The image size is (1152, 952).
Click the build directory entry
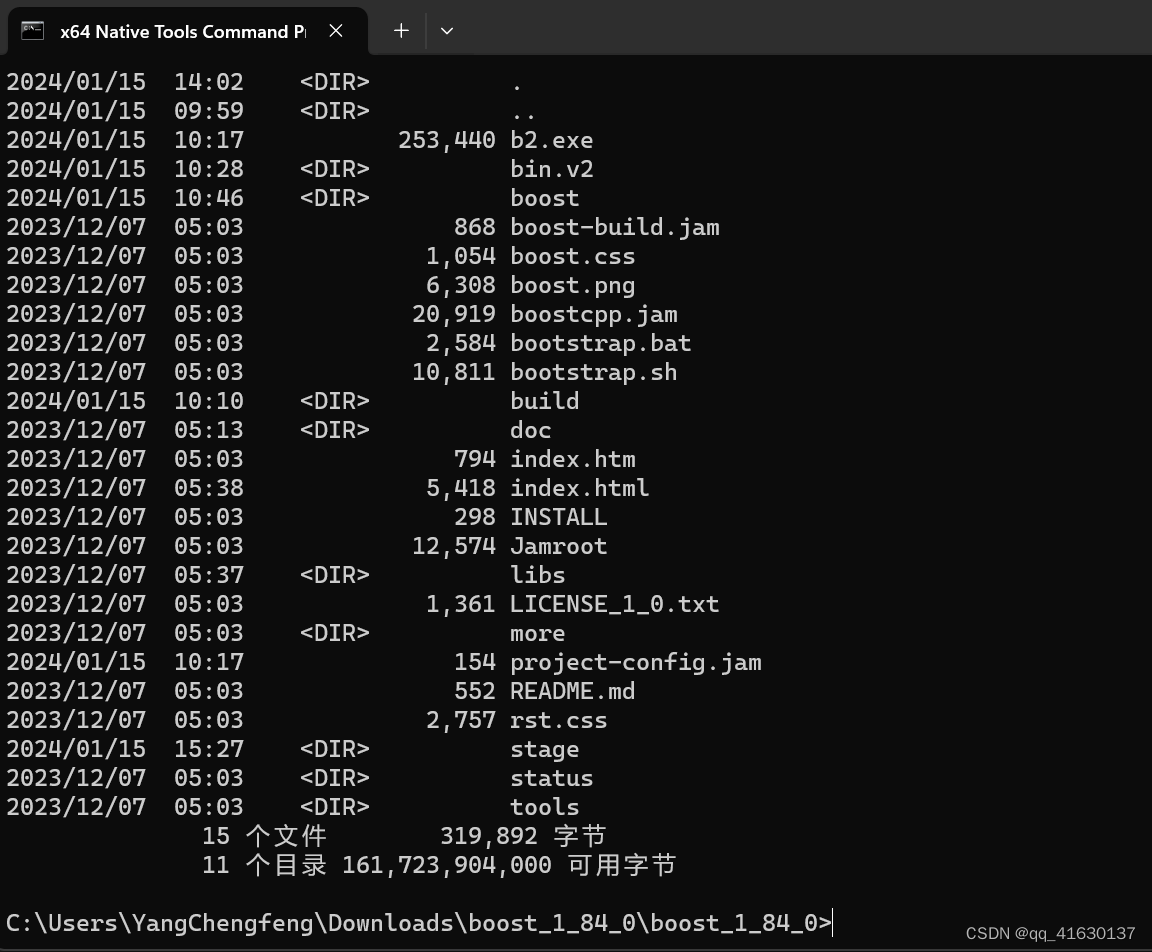544,401
